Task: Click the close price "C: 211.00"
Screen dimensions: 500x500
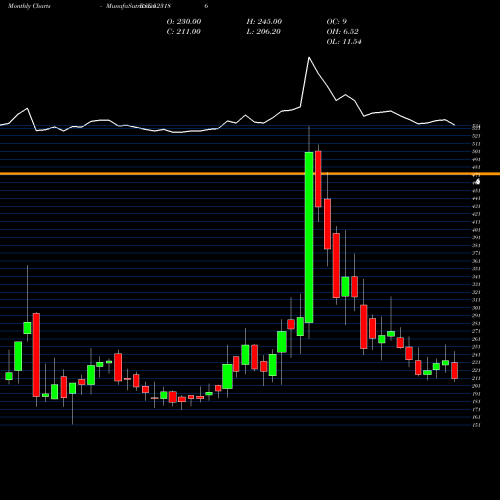Action: click(183, 31)
